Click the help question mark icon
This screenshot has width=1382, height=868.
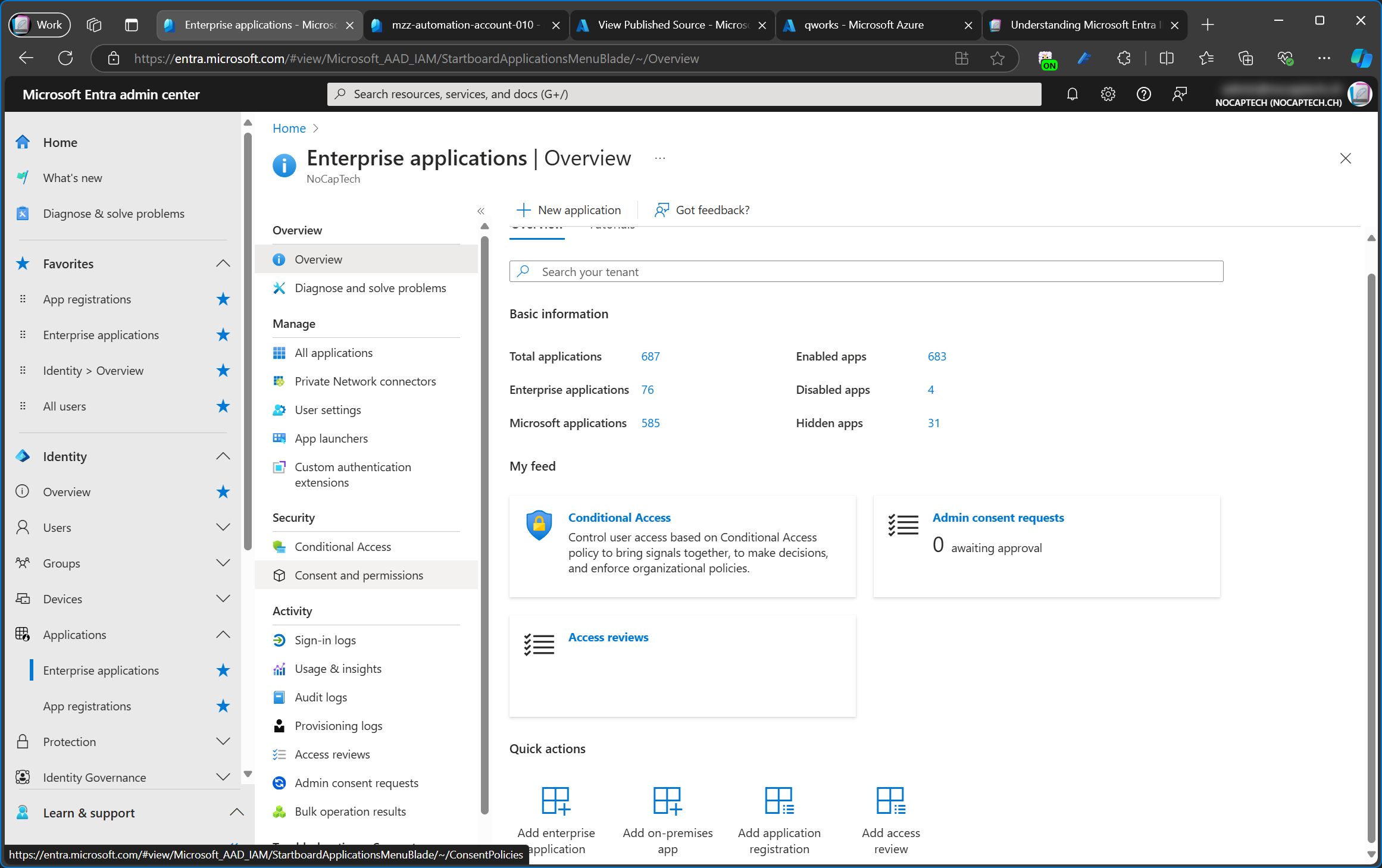(1143, 94)
